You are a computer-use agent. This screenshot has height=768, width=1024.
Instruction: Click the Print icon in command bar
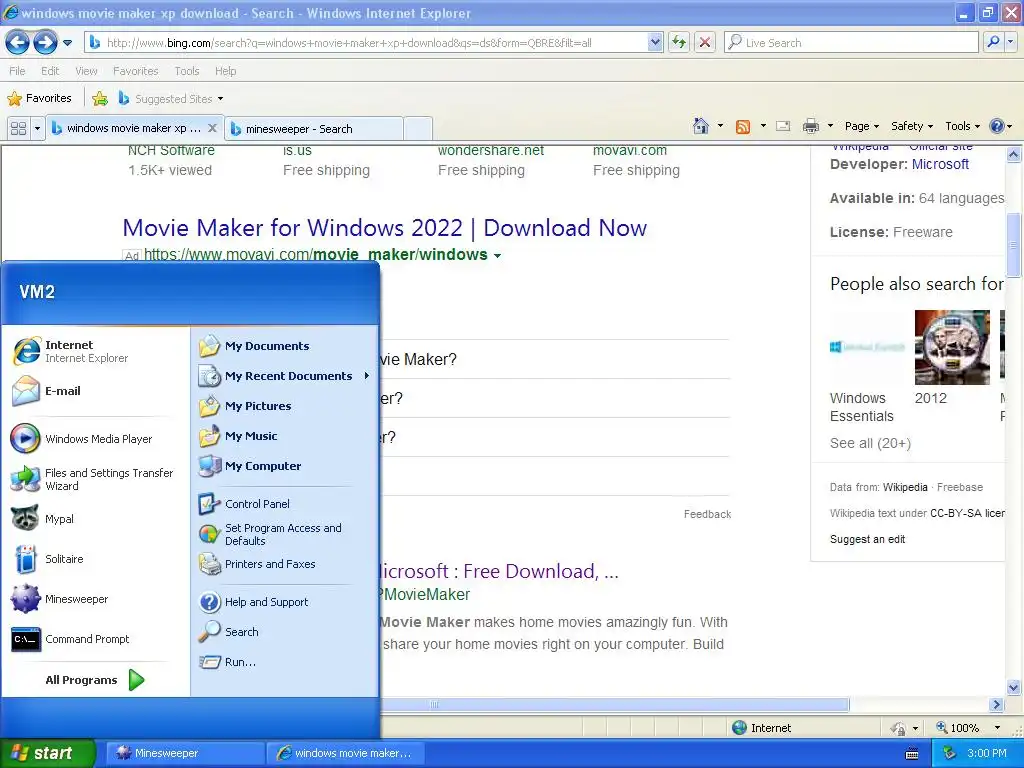pos(810,126)
